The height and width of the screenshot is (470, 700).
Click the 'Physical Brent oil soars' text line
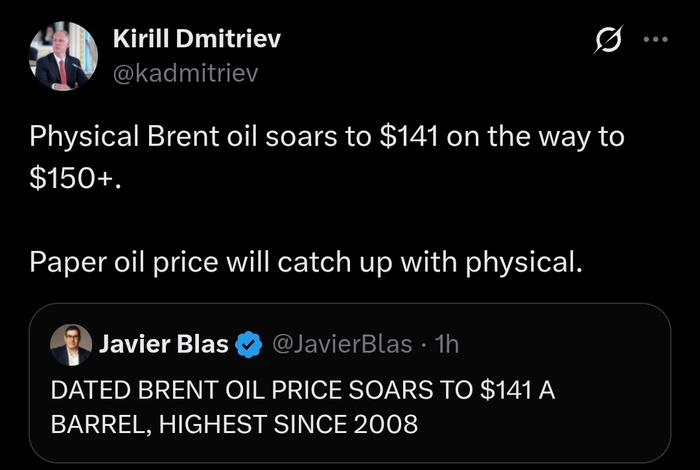coord(200,137)
